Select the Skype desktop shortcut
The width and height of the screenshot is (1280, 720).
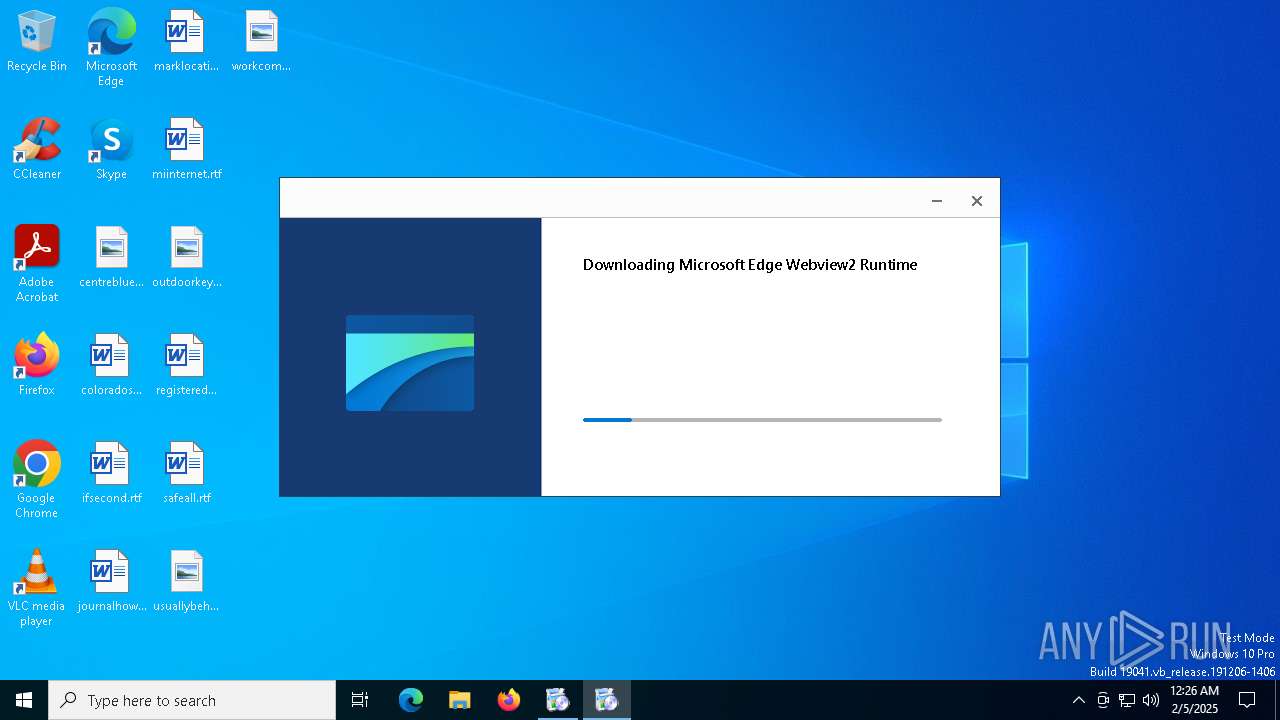(111, 150)
